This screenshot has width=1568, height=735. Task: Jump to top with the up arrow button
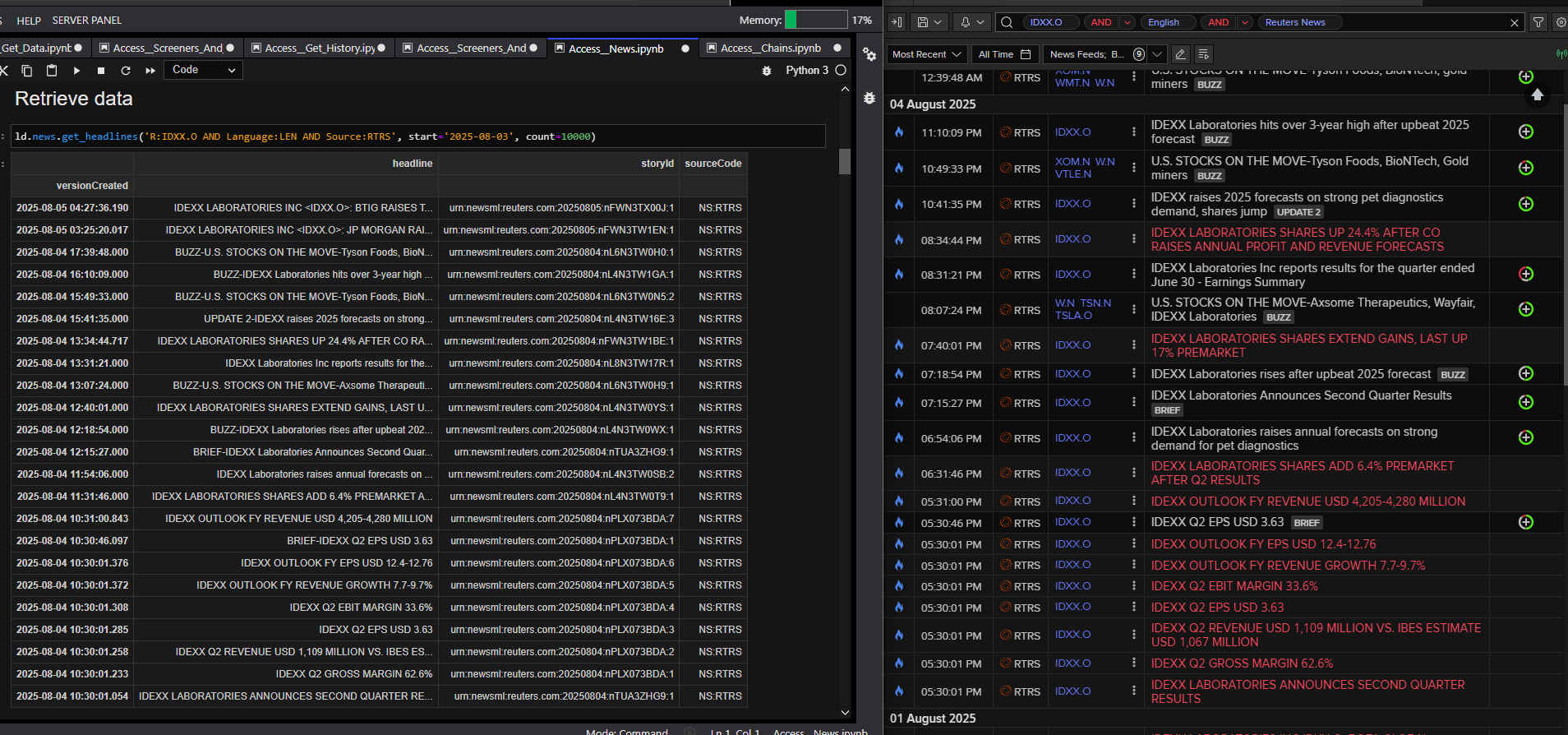pyautogui.click(x=1538, y=95)
